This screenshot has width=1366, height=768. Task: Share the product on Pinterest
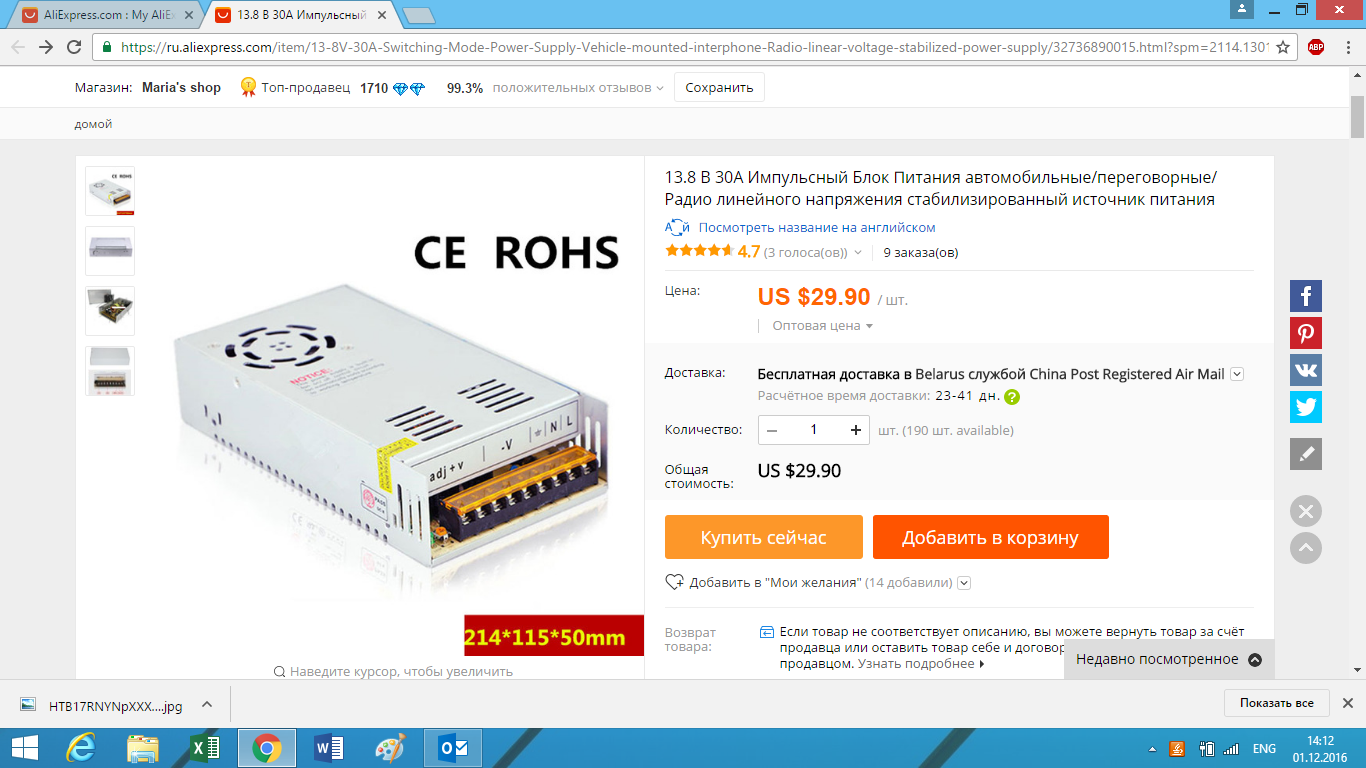pyautogui.click(x=1305, y=333)
